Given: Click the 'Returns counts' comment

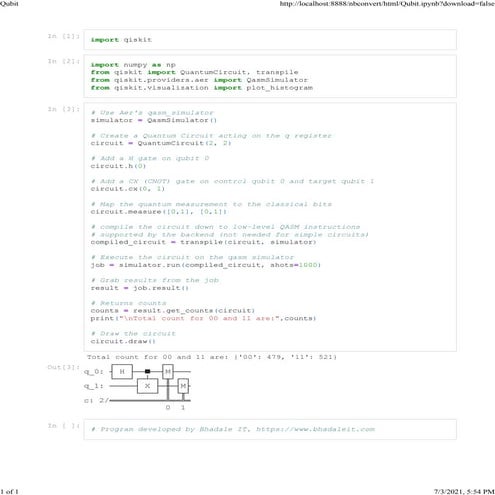Looking at the screenshot, I should (128, 303).
